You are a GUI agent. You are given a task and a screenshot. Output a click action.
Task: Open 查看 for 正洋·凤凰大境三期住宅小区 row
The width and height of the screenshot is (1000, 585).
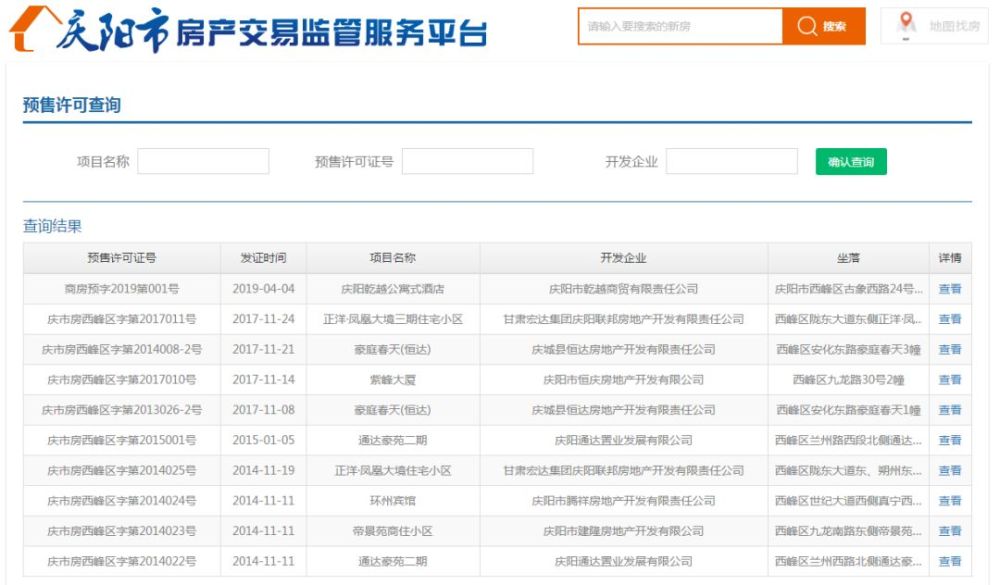coord(950,319)
